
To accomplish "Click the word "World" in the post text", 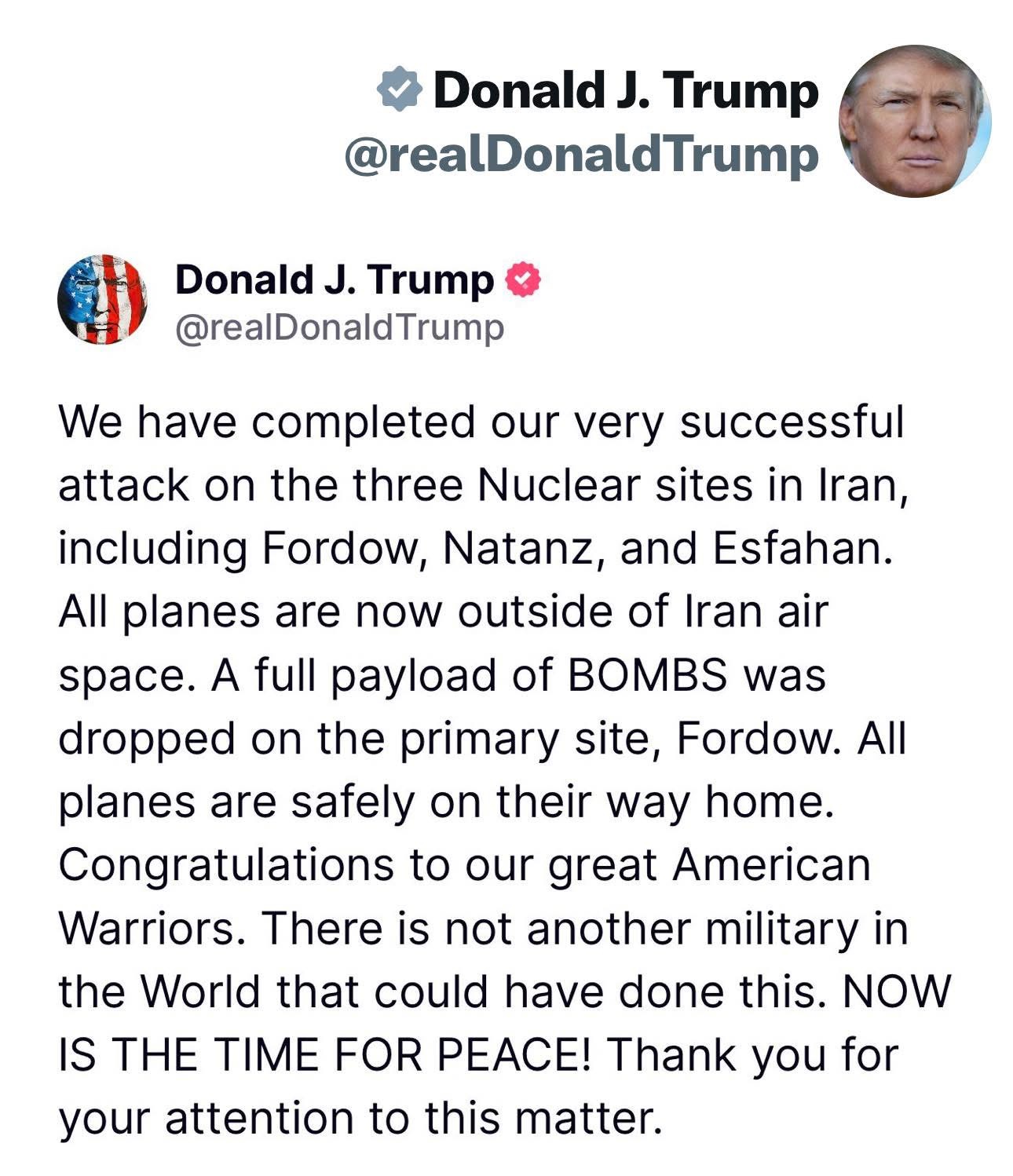I will click(201, 992).
